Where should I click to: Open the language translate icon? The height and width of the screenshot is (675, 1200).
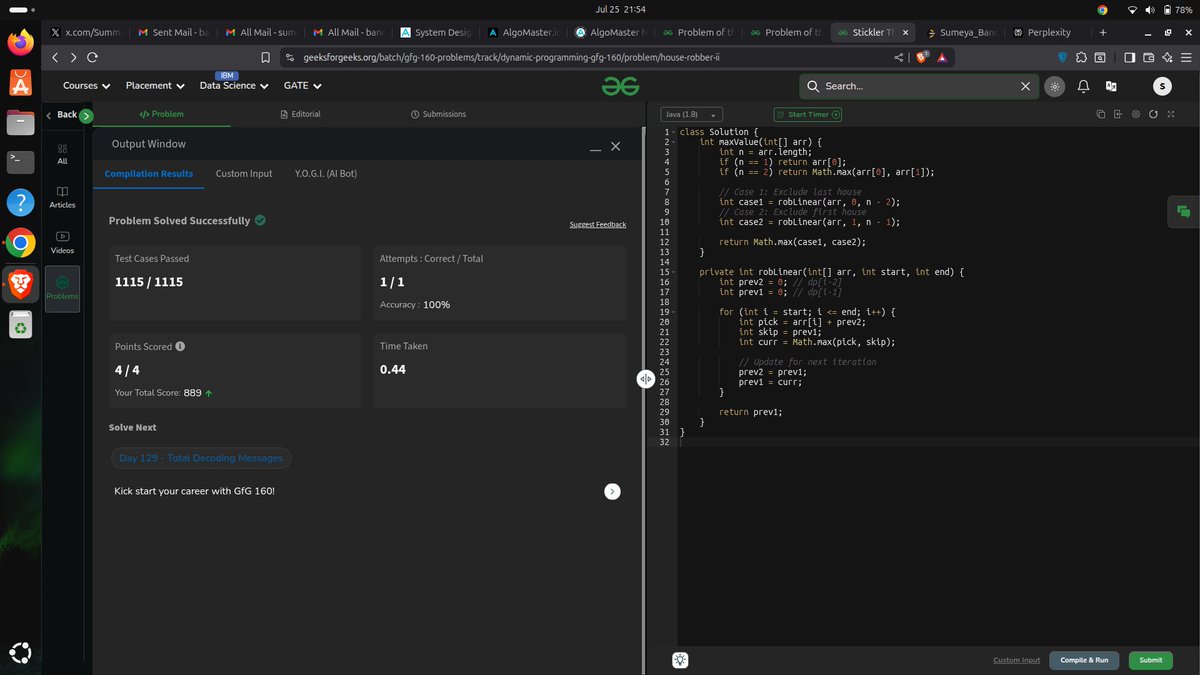[1110, 87]
